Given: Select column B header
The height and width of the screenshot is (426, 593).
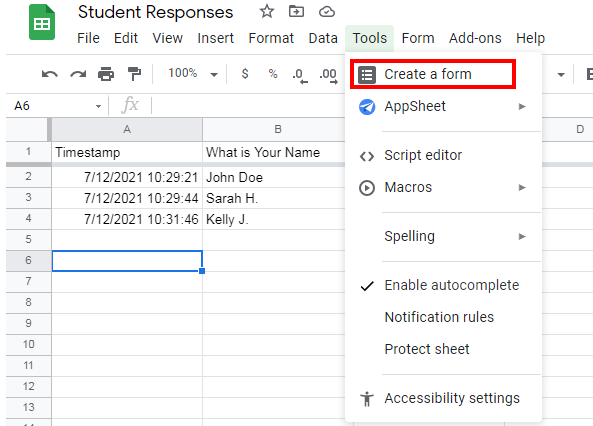Looking at the screenshot, I should 278,129.
